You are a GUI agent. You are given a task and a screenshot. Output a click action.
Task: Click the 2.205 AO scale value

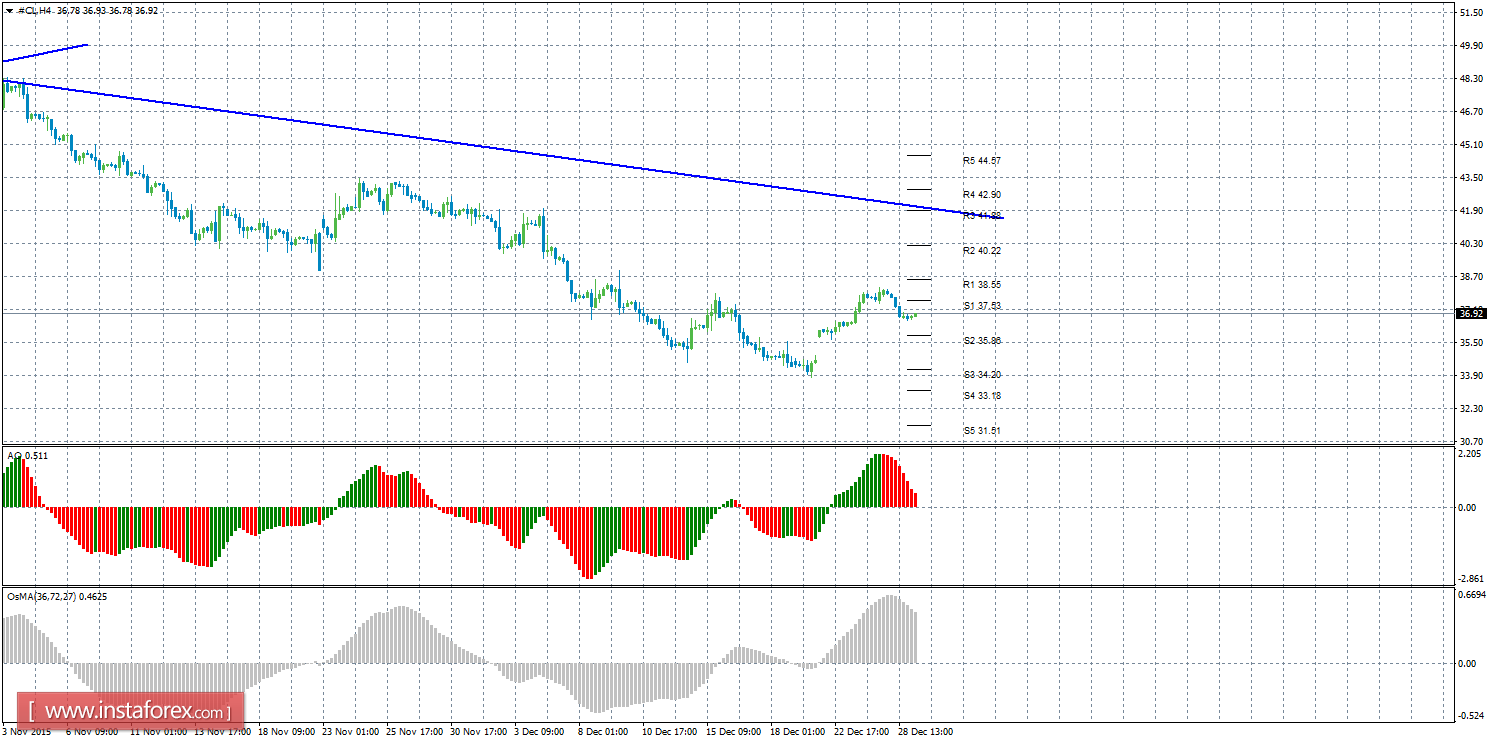[x=1469, y=454]
